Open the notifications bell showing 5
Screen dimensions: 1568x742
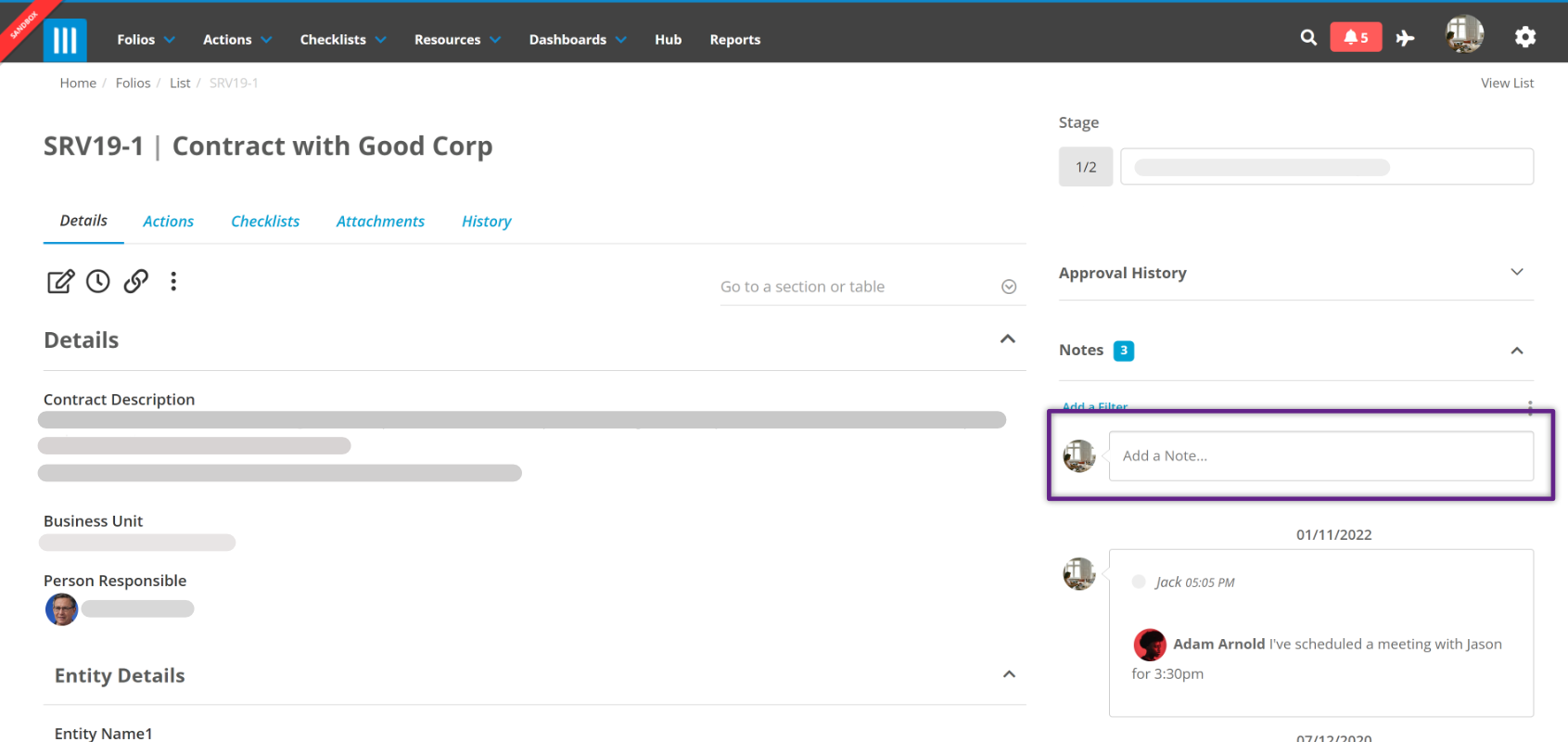coord(1356,37)
